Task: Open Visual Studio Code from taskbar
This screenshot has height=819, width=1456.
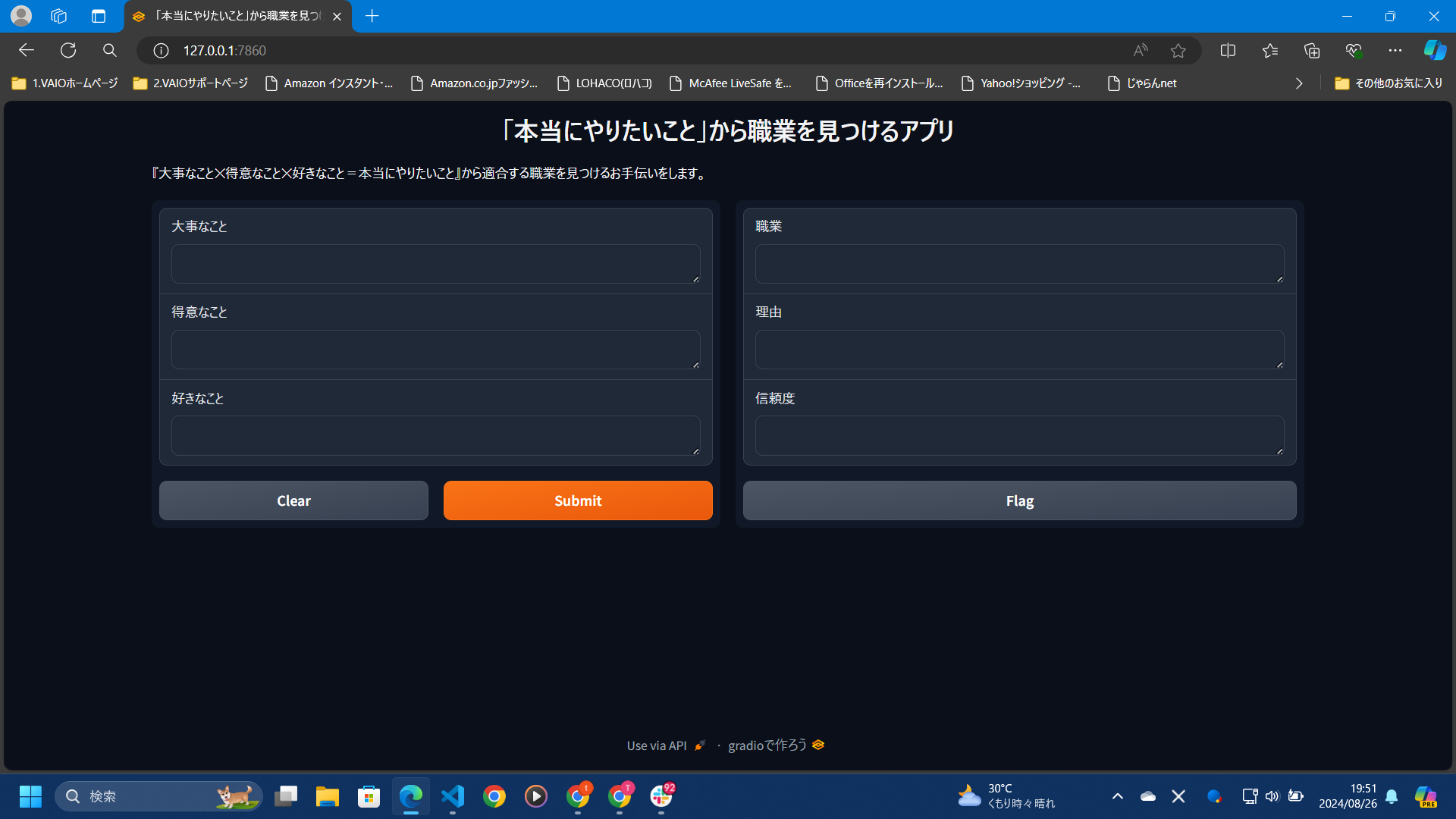Action: pyautogui.click(x=453, y=796)
